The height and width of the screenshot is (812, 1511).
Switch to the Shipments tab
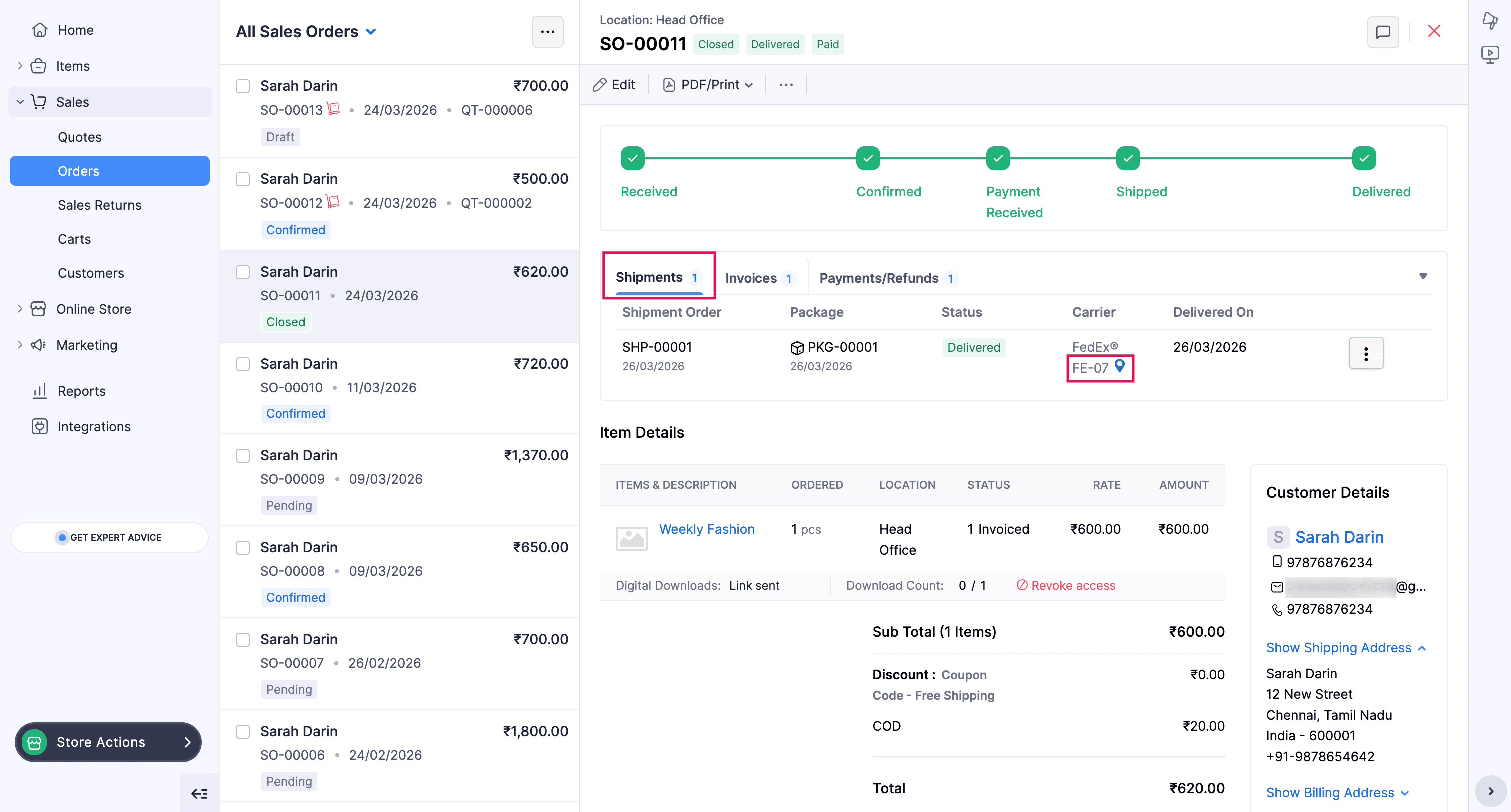point(658,277)
